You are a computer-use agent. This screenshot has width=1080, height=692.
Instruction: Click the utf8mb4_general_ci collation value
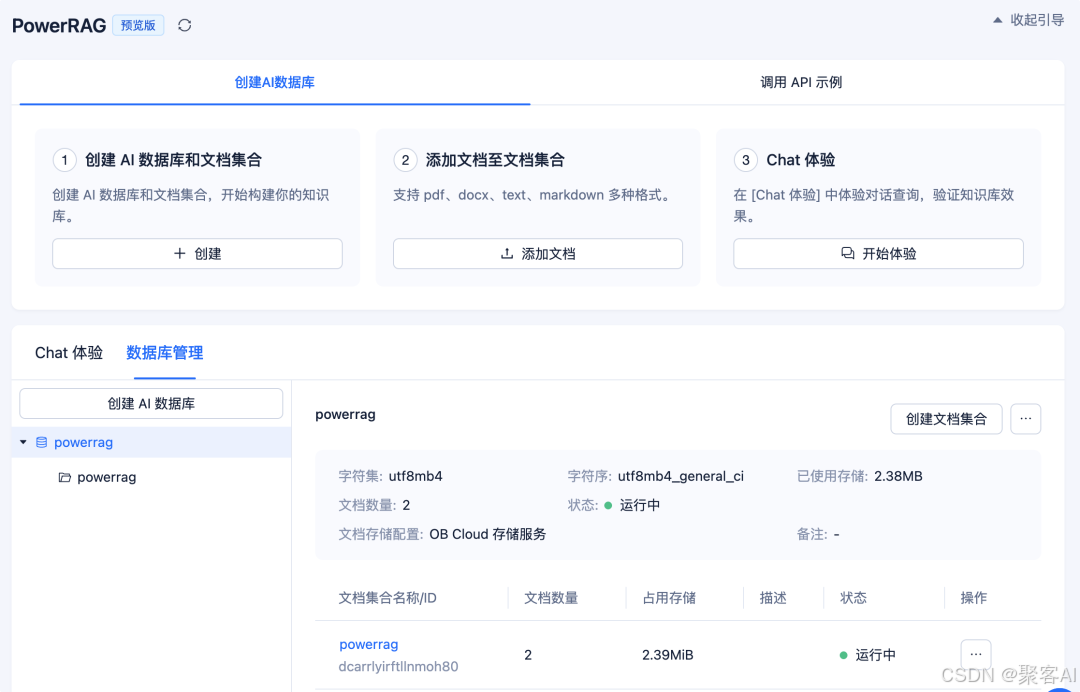point(681,476)
